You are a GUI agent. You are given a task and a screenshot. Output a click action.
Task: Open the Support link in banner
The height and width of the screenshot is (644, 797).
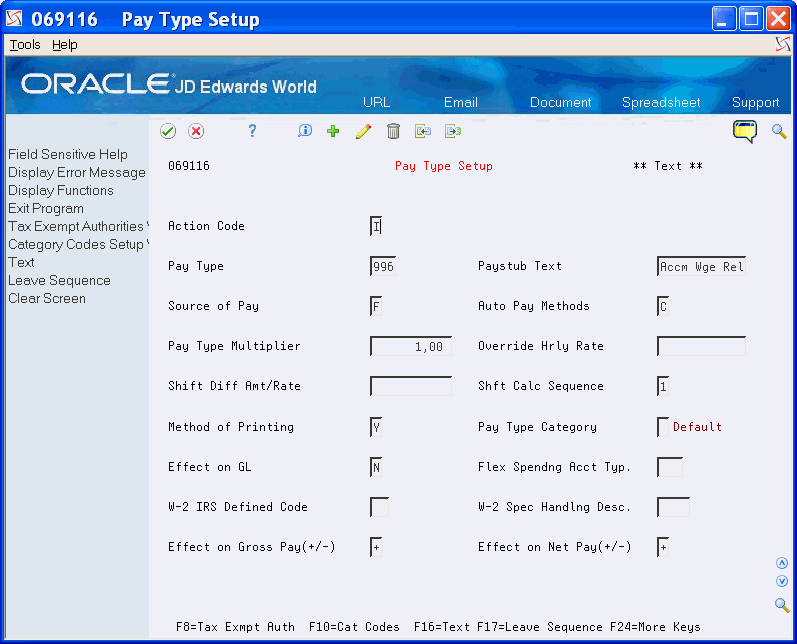click(755, 102)
